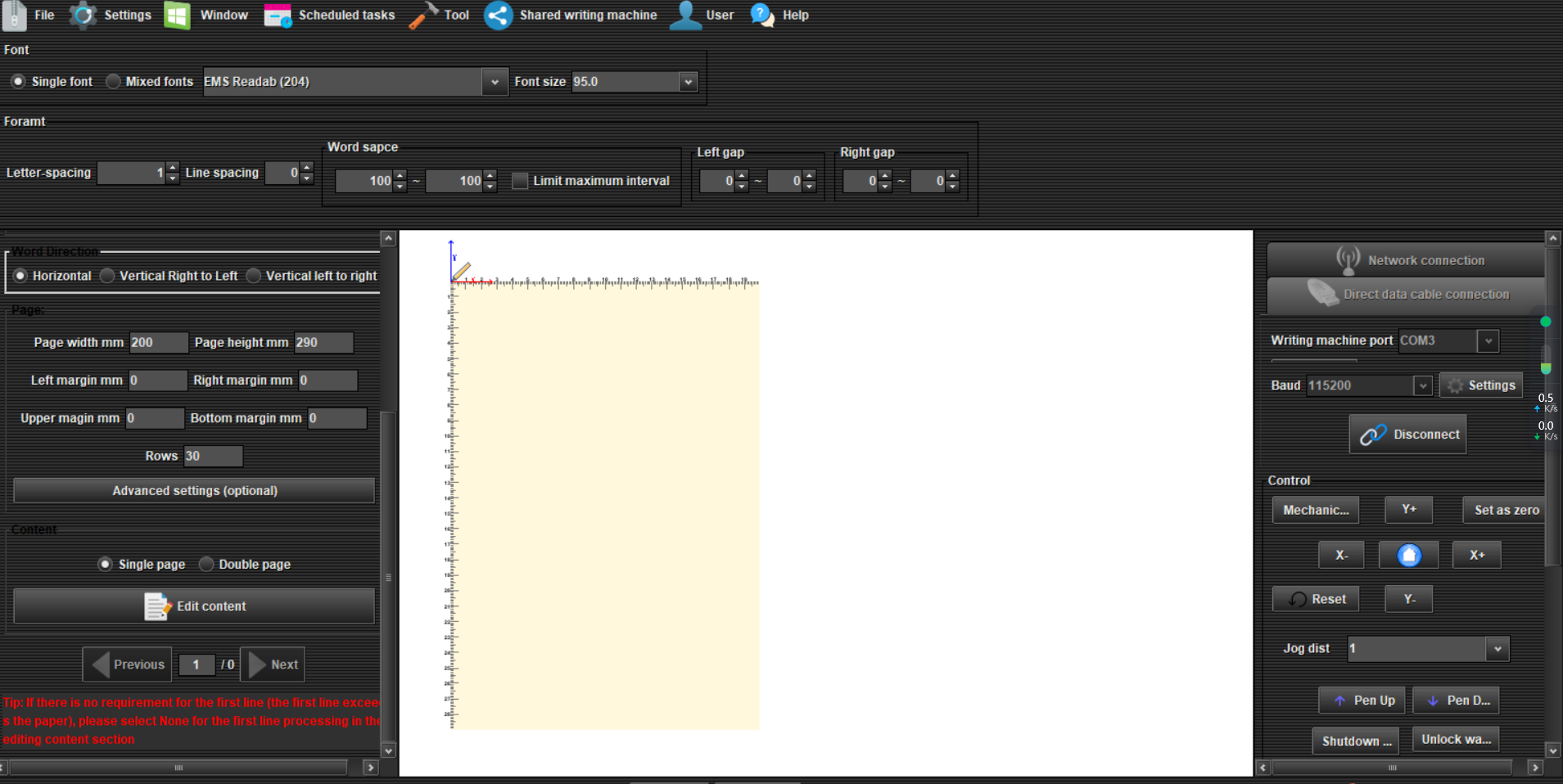Screen dimensions: 1563x784
Task: Open Advanced settings (optional)
Action: [x=194, y=491]
